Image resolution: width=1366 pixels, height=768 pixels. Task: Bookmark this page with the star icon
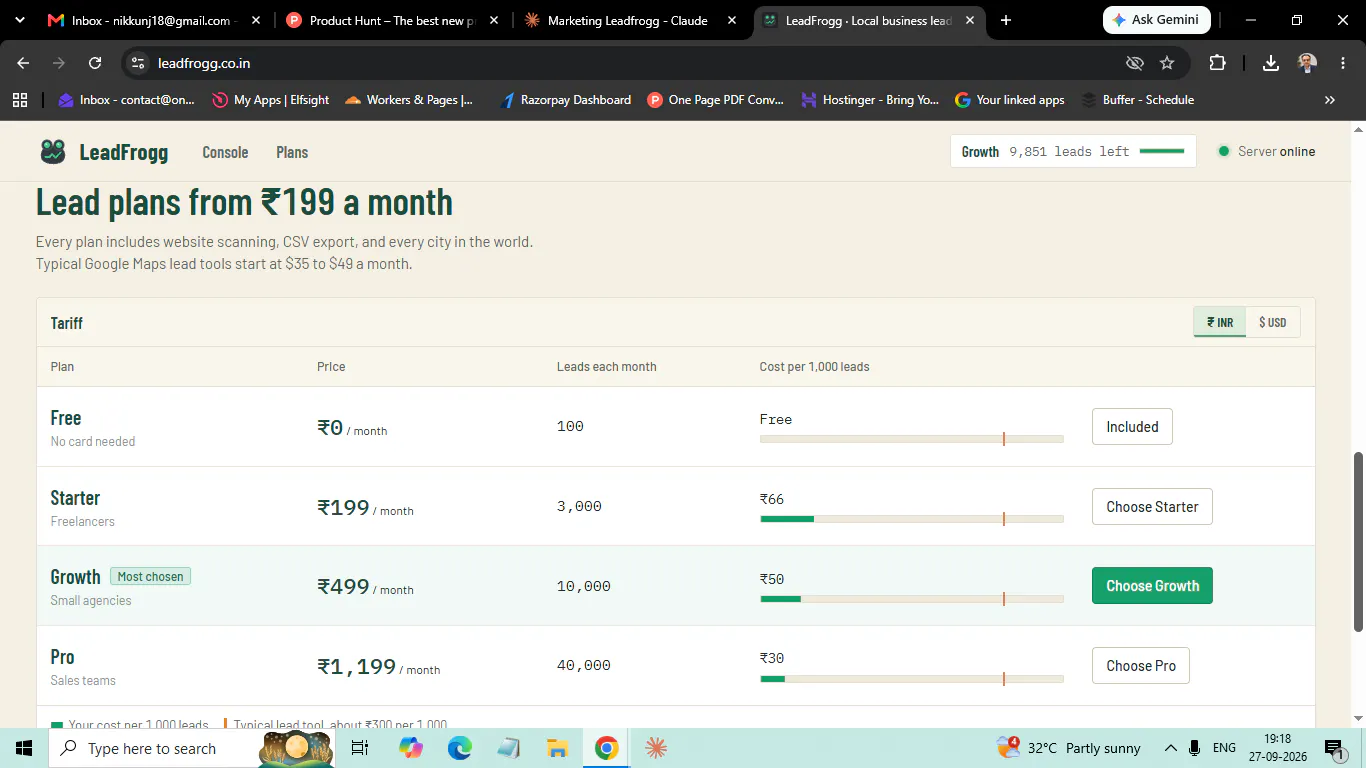[x=1167, y=63]
